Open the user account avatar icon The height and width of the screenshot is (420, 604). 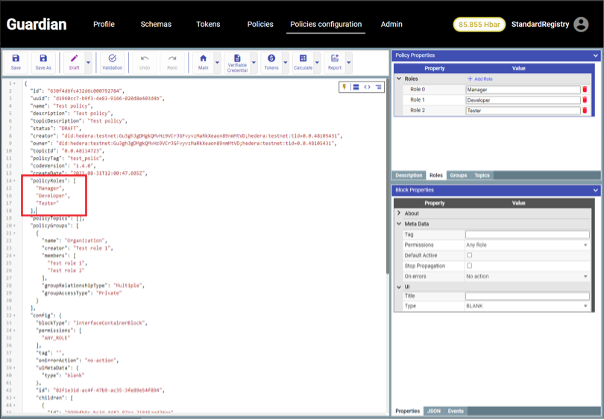(581, 24)
